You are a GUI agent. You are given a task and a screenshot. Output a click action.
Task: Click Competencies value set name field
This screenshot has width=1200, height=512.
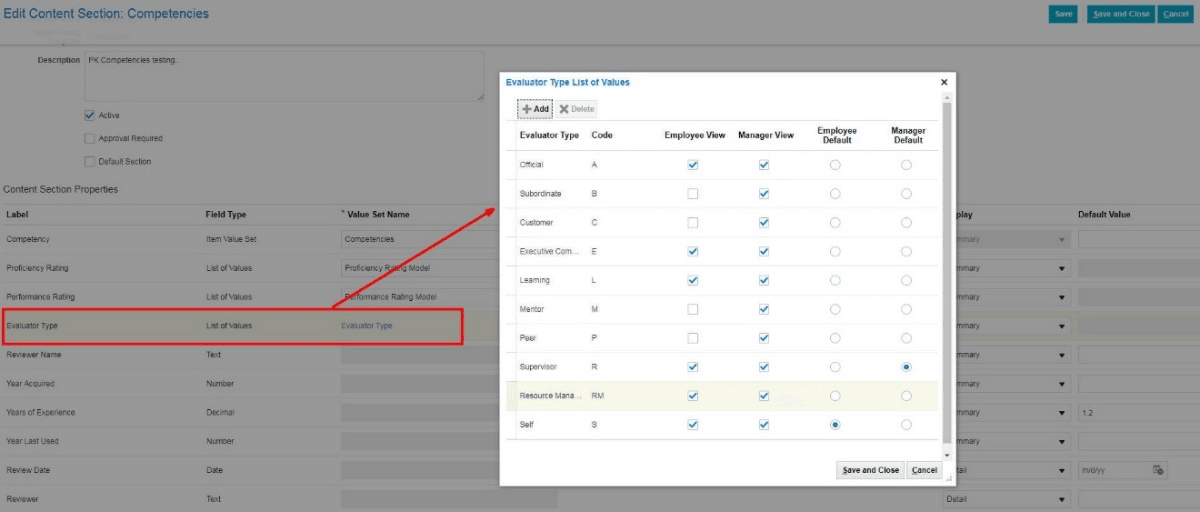coord(420,239)
